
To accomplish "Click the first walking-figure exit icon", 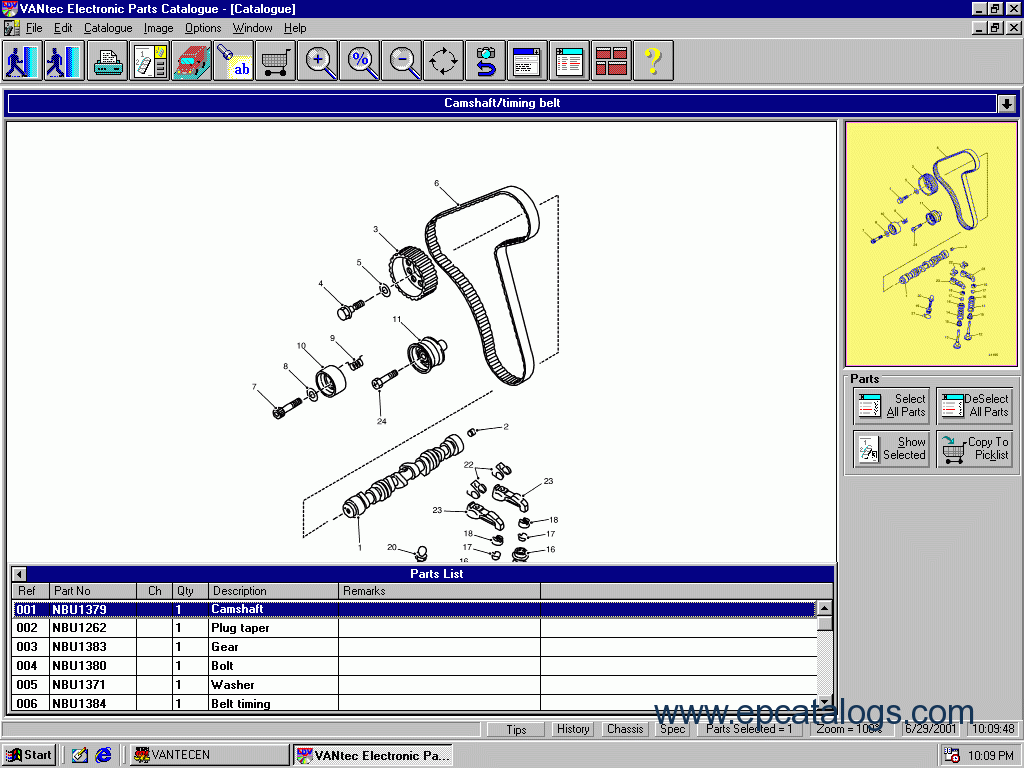I will (x=22, y=61).
